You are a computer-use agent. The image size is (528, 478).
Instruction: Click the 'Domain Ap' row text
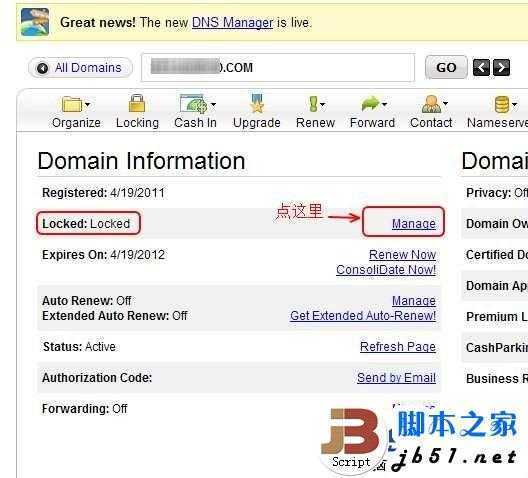(497, 286)
